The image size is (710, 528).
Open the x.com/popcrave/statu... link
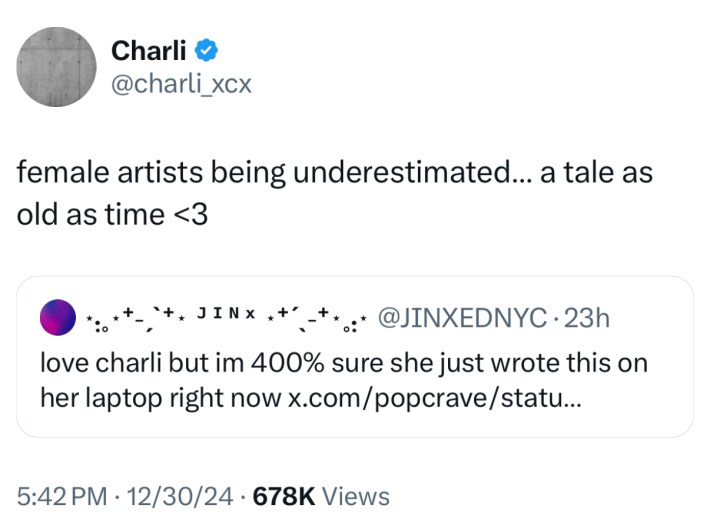click(x=430, y=396)
